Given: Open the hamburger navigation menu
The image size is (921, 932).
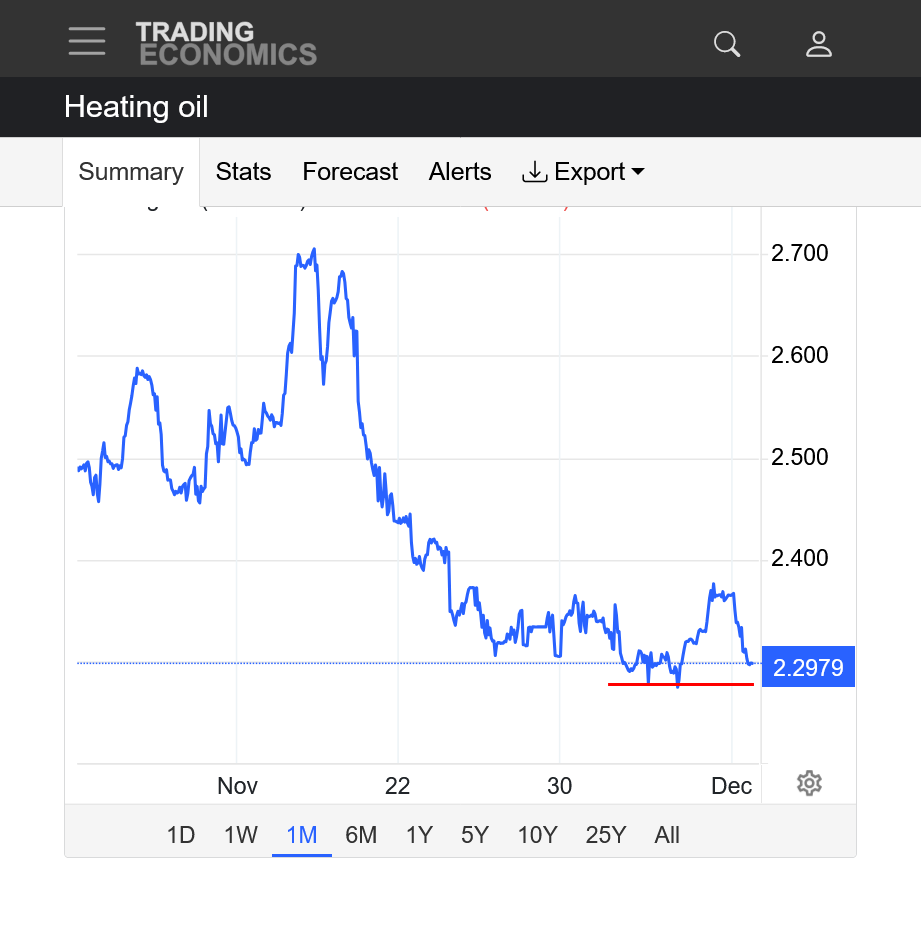Looking at the screenshot, I should click(x=87, y=42).
